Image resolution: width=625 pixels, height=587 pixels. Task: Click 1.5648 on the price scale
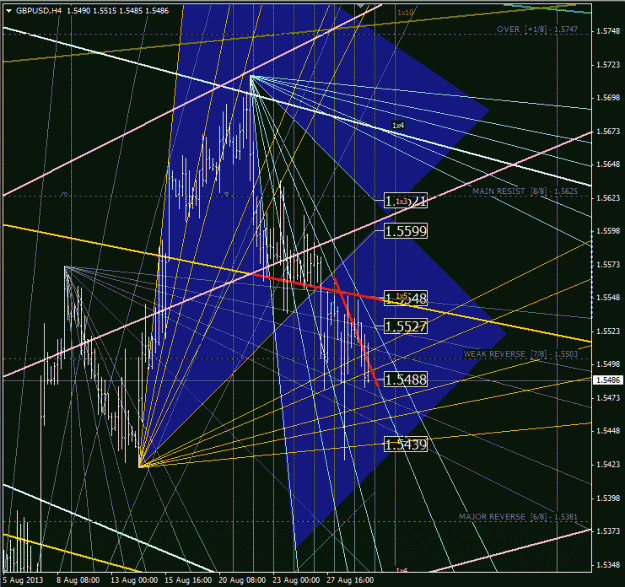click(608, 164)
